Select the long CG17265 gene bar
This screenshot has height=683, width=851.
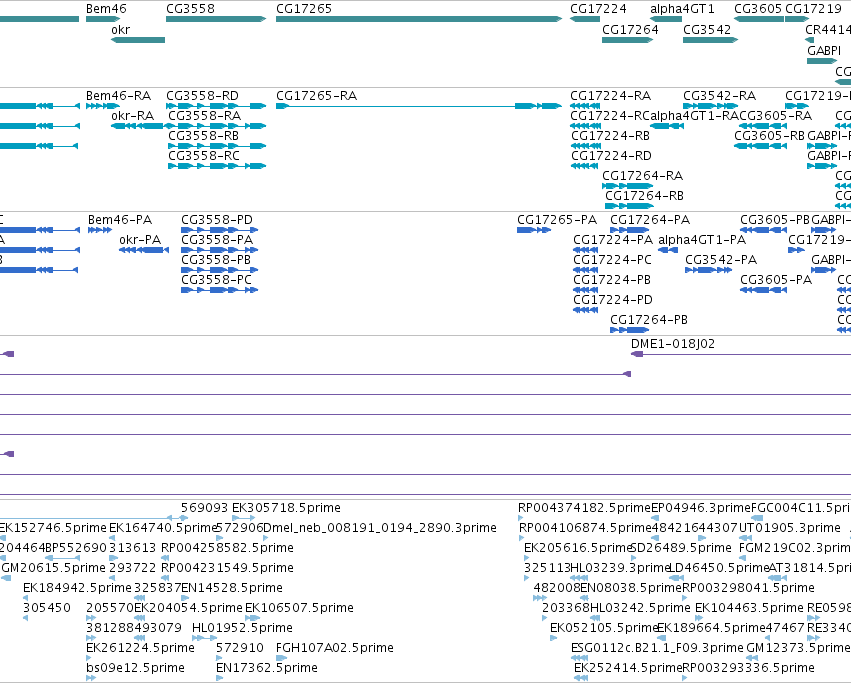(419, 19)
